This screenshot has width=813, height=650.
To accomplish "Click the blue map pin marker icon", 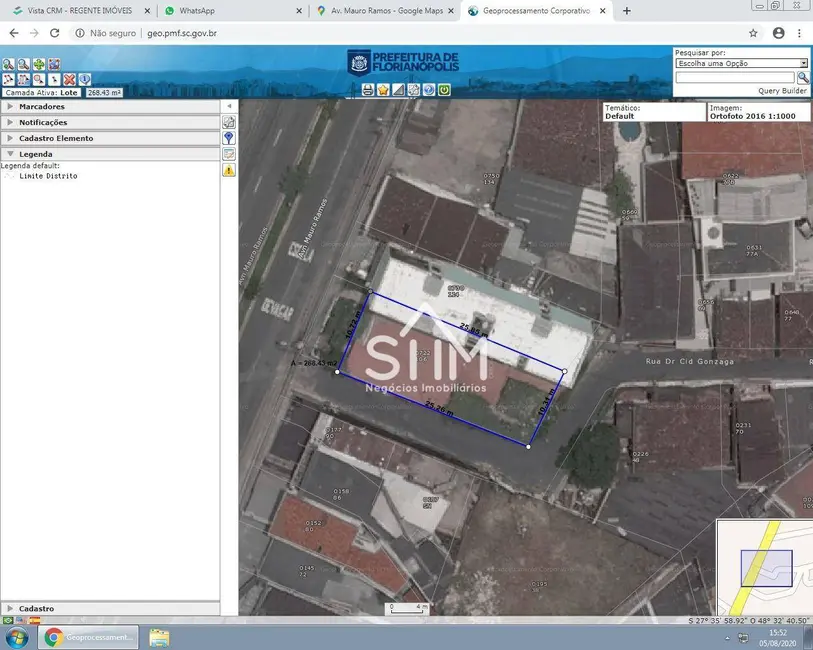I will click(x=229, y=138).
